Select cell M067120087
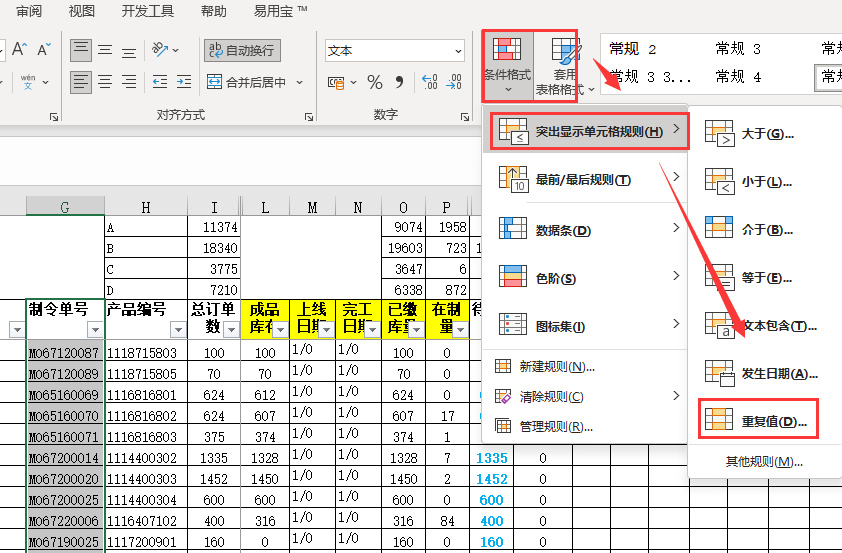 point(65,352)
